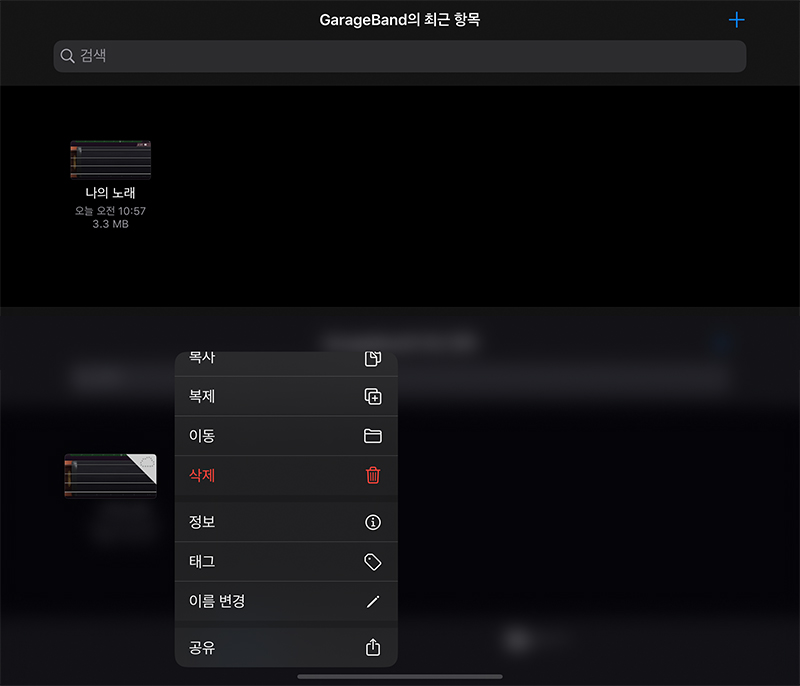Viewport: 800px width, 686px height.
Task: Open the 나의 노래 song thumbnail
Action: click(x=110, y=160)
